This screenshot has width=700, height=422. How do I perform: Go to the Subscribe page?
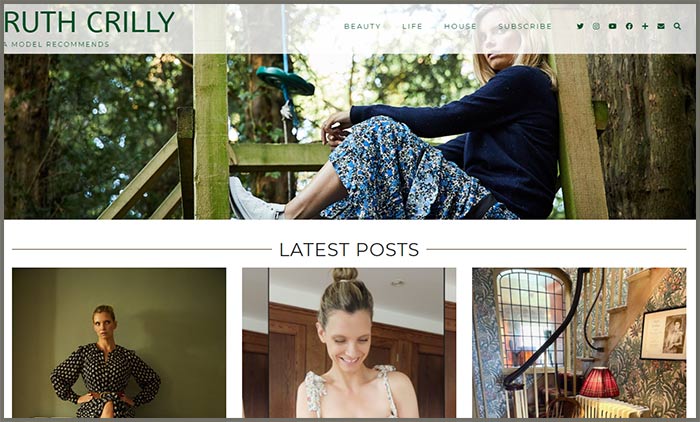525,26
